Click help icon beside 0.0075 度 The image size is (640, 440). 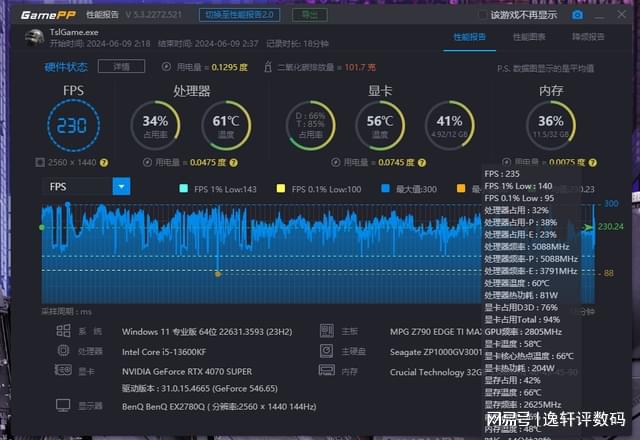pyautogui.click(x=593, y=162)
